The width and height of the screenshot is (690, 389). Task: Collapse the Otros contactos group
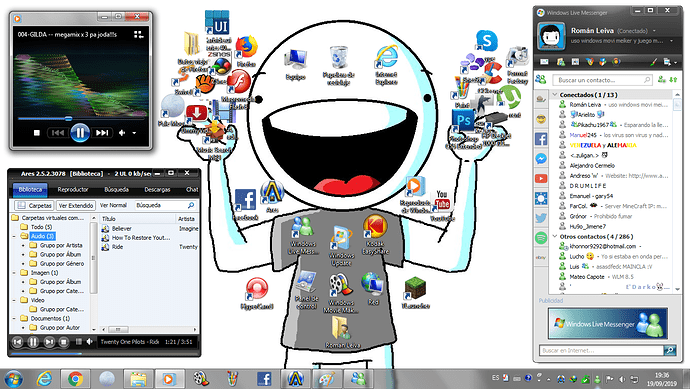point(555,236)
